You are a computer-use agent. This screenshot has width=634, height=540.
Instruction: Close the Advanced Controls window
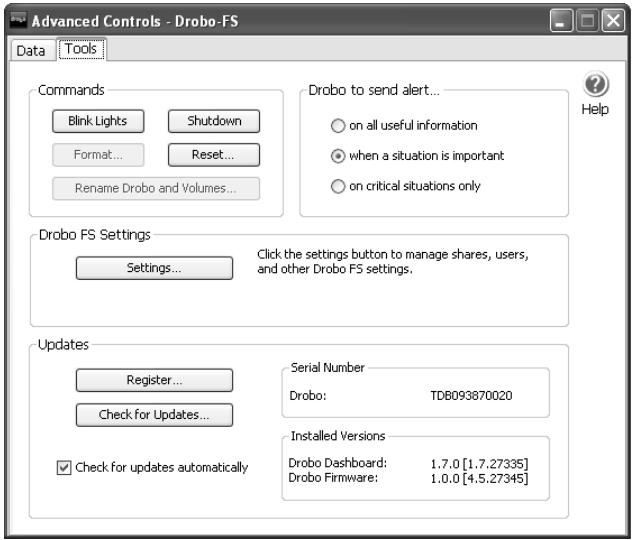point(613,20)
